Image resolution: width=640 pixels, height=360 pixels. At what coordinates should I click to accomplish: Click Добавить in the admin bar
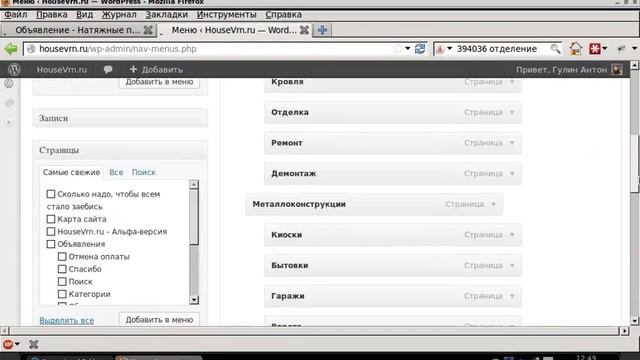[162, 70]
